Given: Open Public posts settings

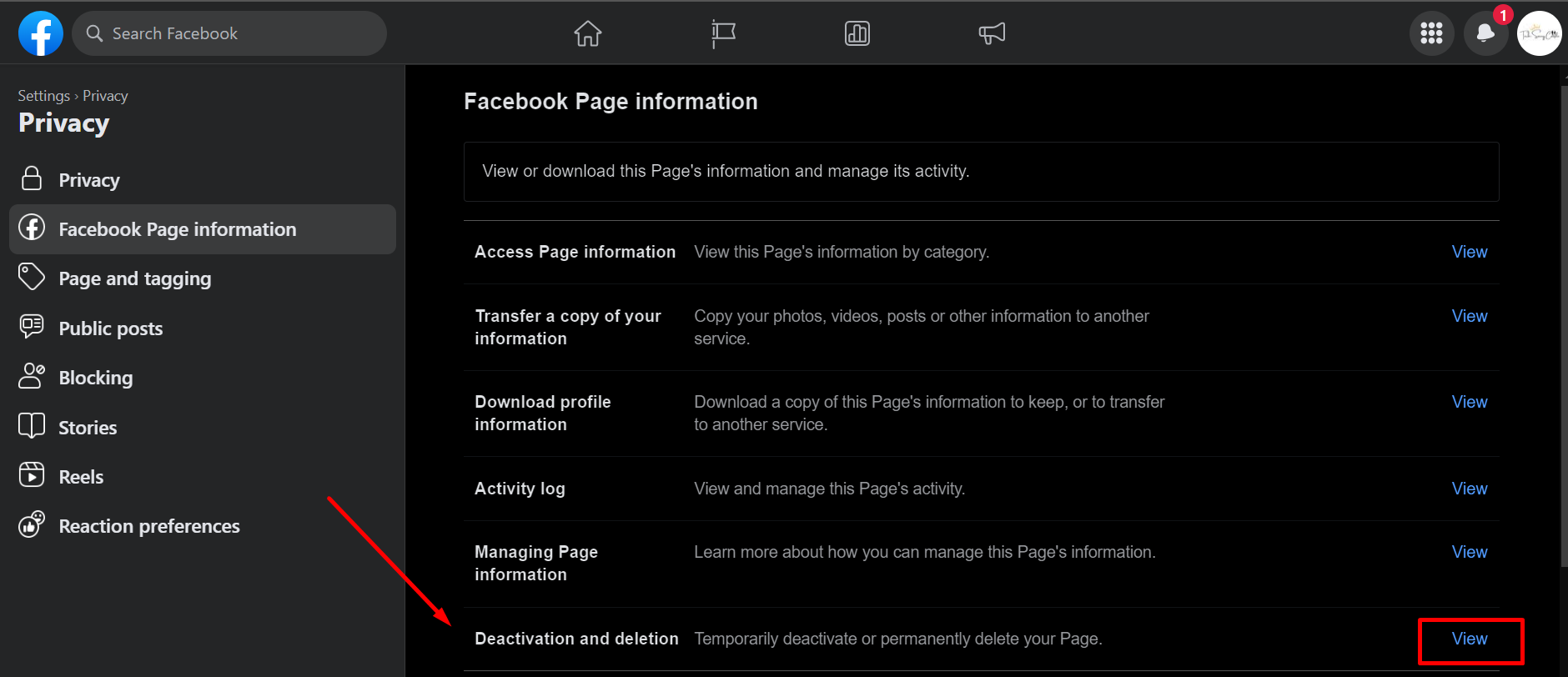Looking at the screenshot, I should coord(203,328).
